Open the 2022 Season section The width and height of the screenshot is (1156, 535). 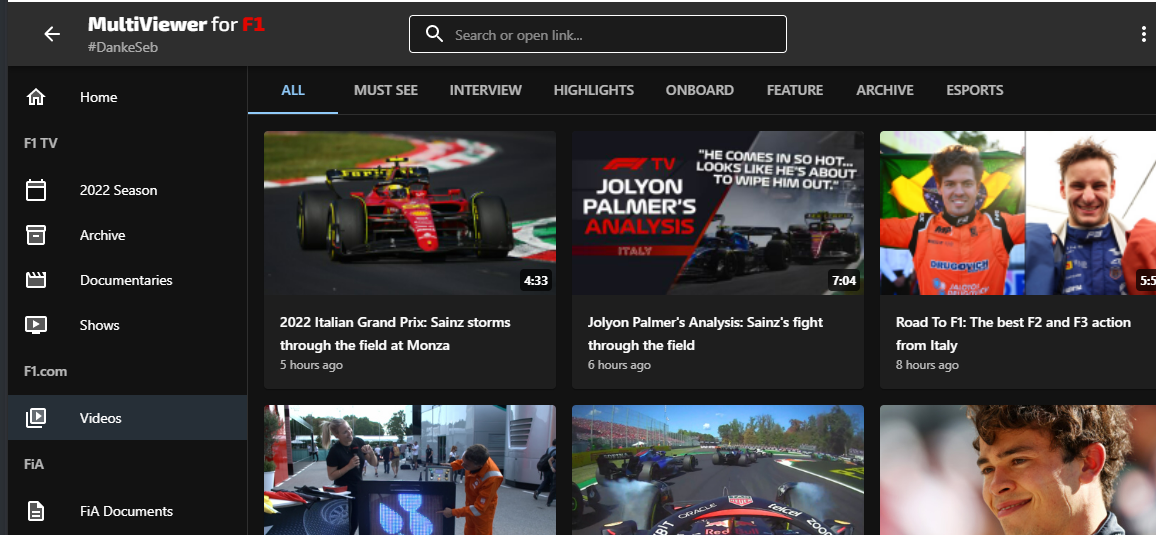(128, 190)
